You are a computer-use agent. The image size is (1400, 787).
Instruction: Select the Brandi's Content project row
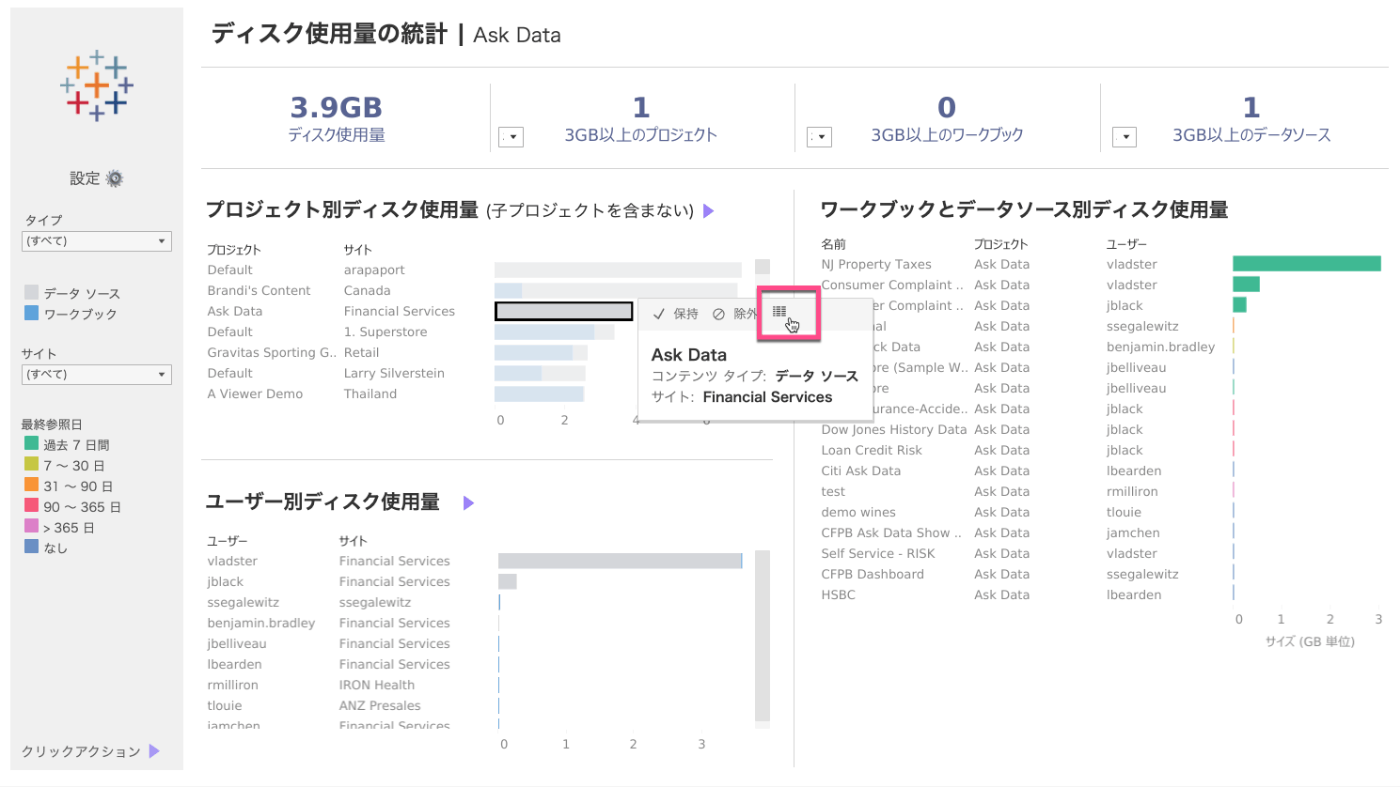[x=474, y=291]
